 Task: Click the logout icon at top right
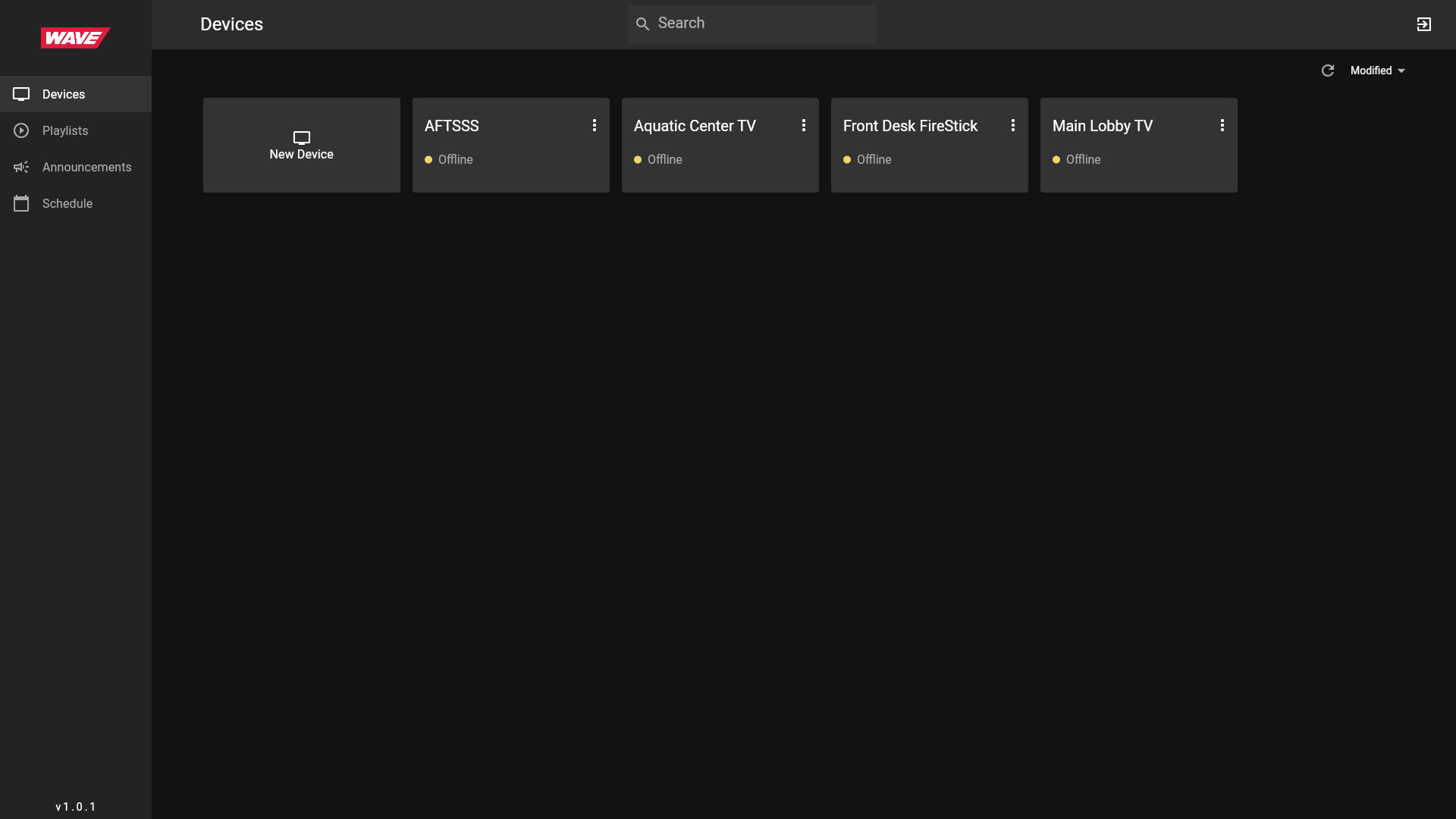point(1423,24)
